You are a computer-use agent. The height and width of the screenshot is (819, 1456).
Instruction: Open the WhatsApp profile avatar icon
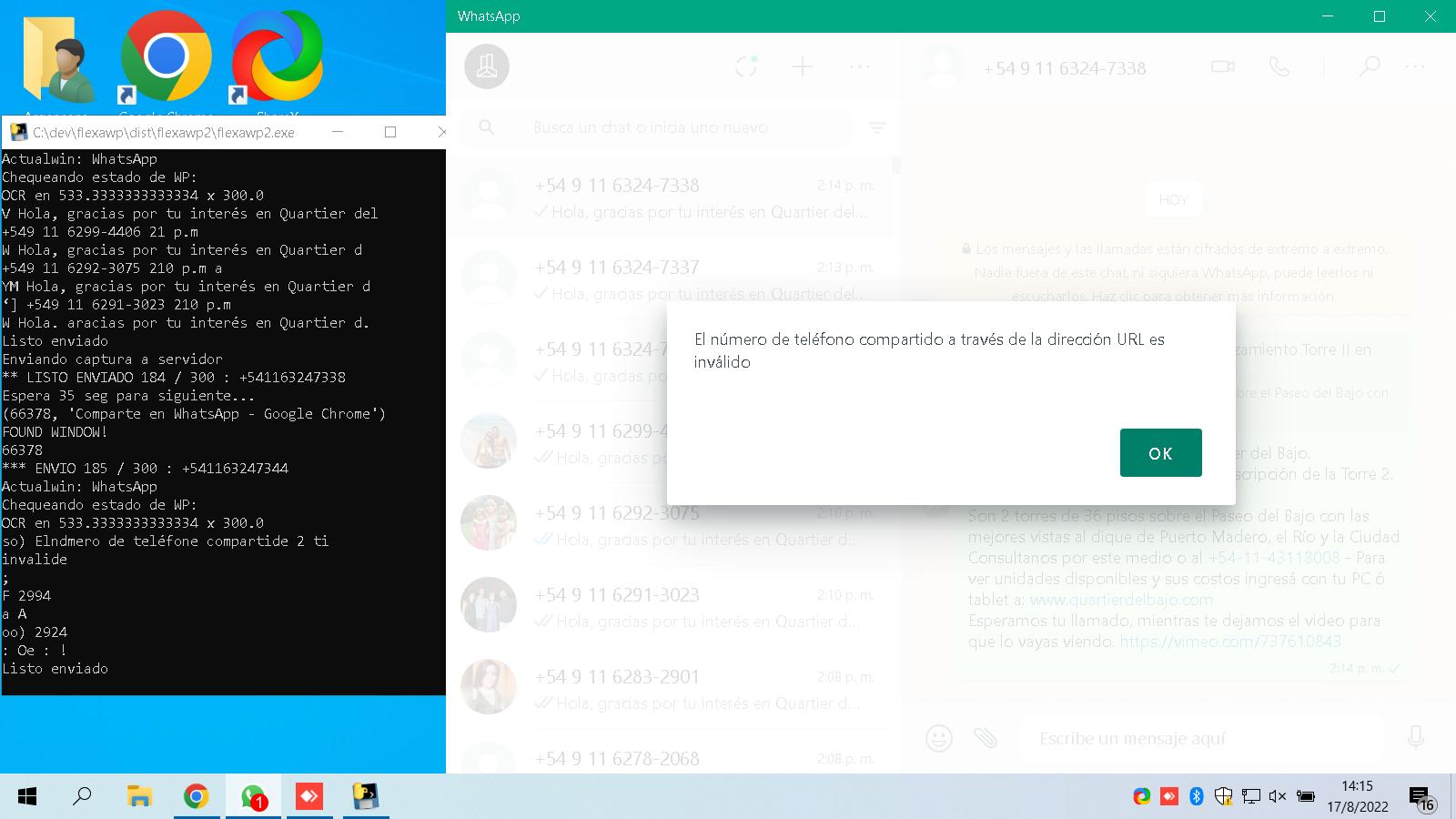[487, 66]
